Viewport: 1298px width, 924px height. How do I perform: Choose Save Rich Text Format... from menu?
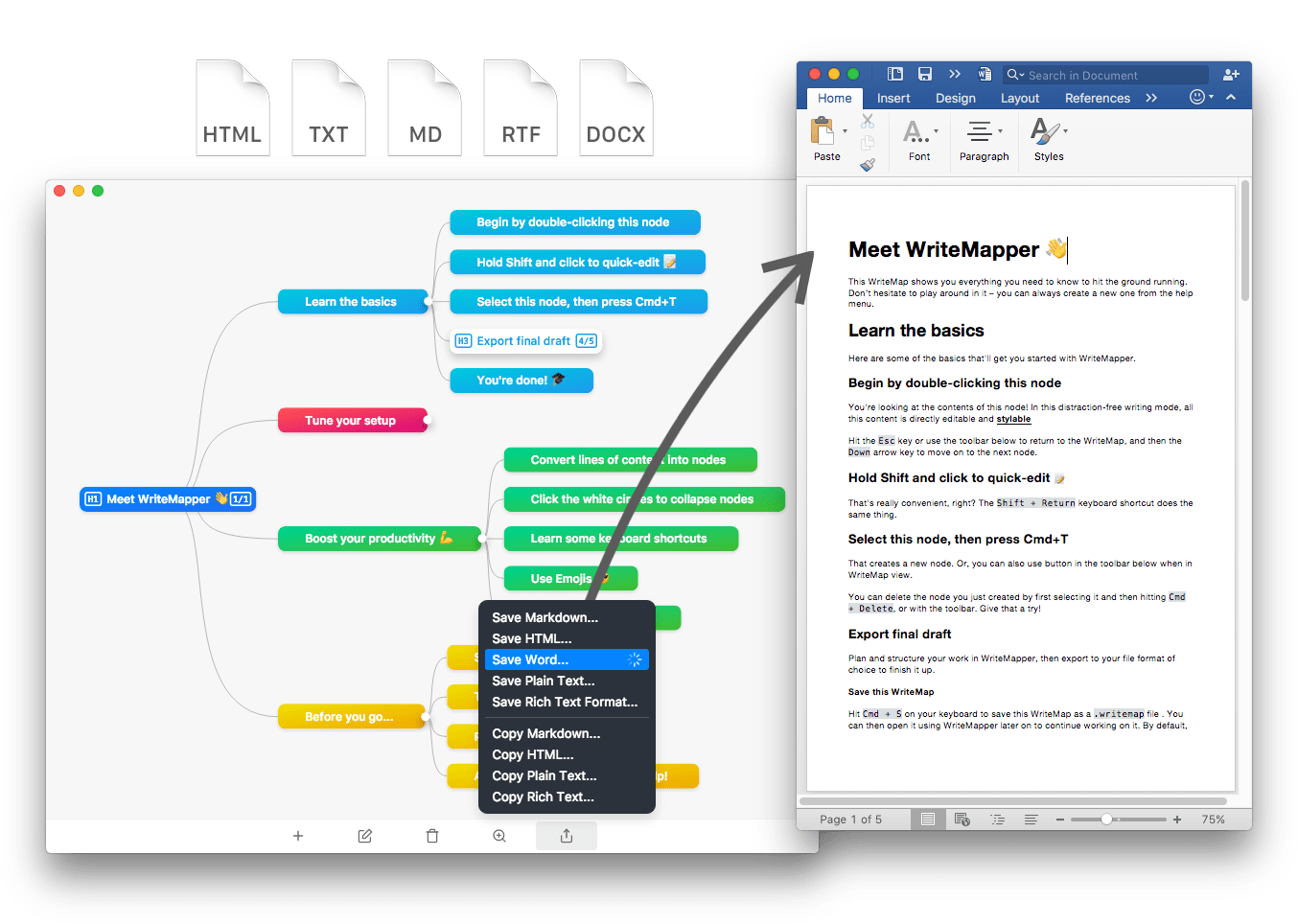pyautogui.click(x=567, y=702)
